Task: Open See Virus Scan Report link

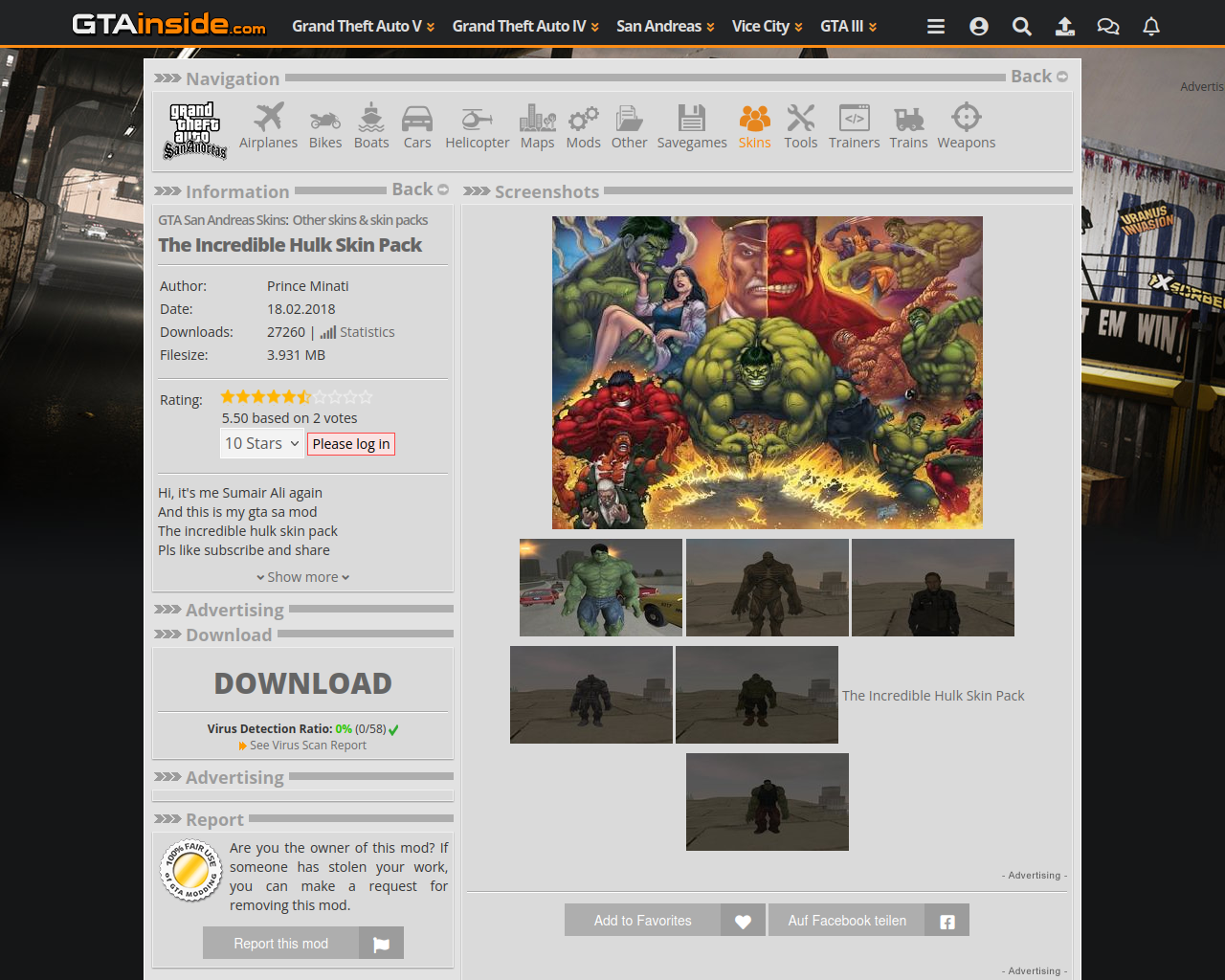Action: pyautogui.click(x=302, y=746)
